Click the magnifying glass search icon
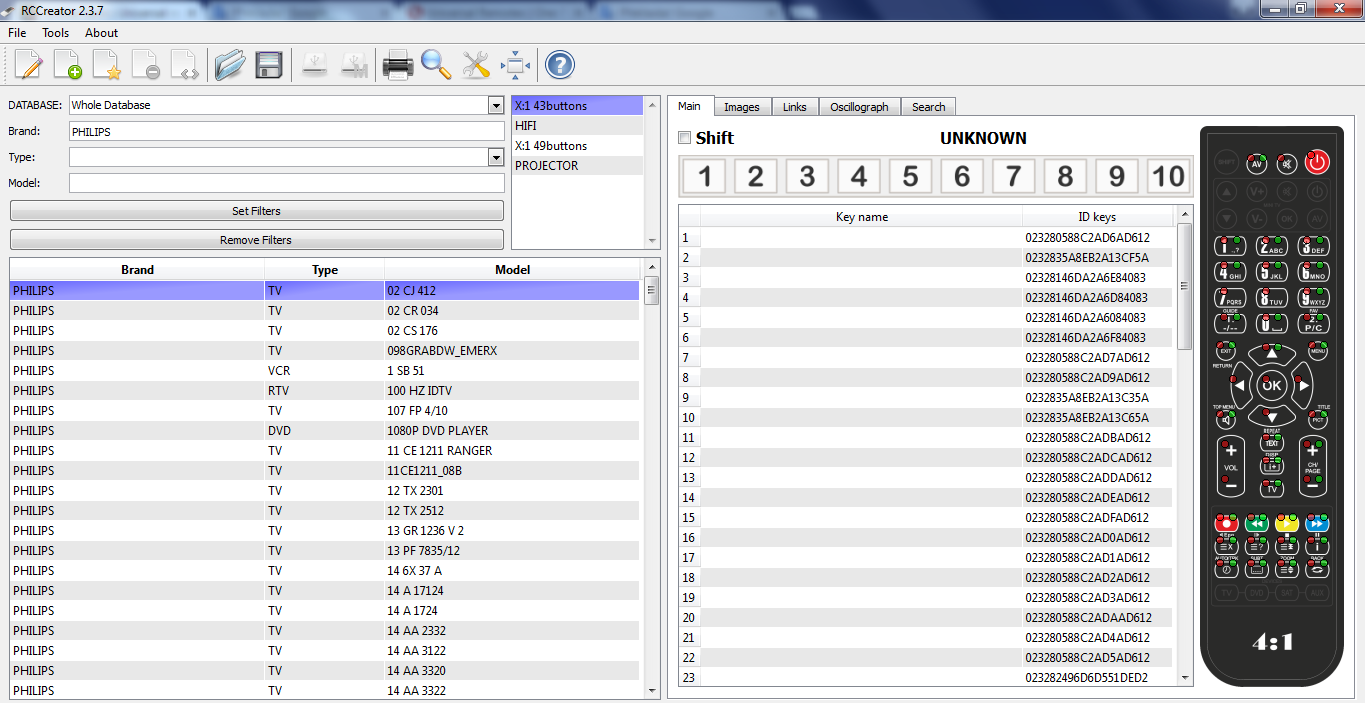The width and height of the screenshot is (1365, 703). click(436, 66)
